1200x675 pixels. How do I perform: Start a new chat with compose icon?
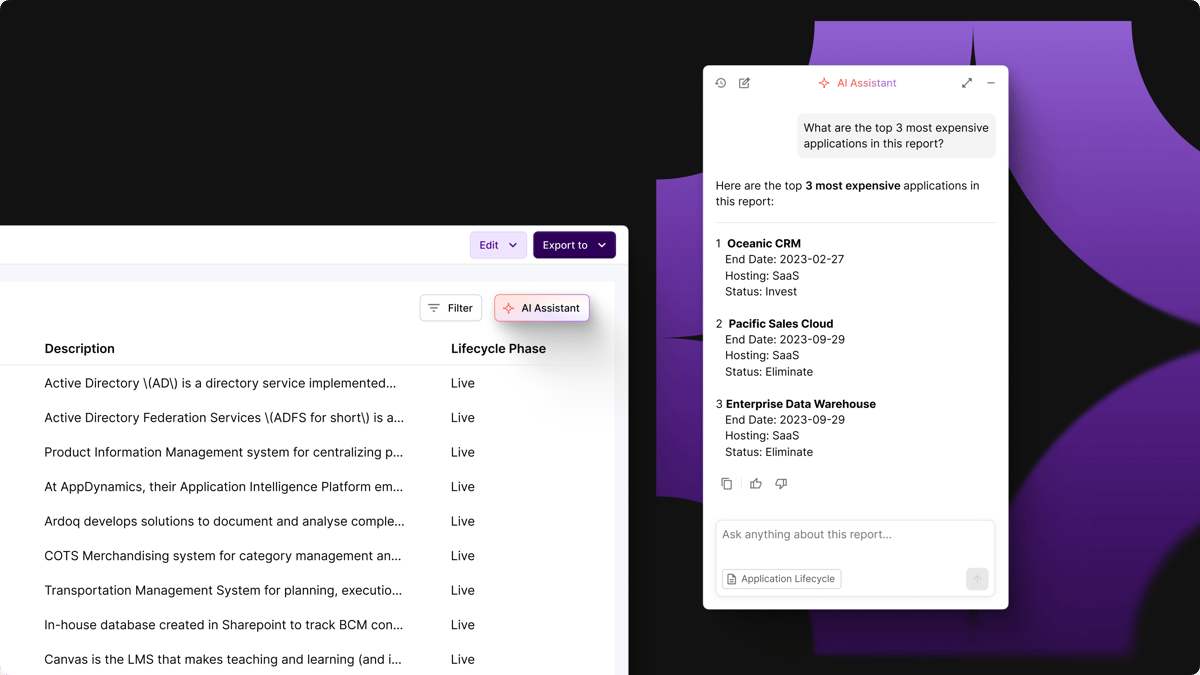click(744, 83)
